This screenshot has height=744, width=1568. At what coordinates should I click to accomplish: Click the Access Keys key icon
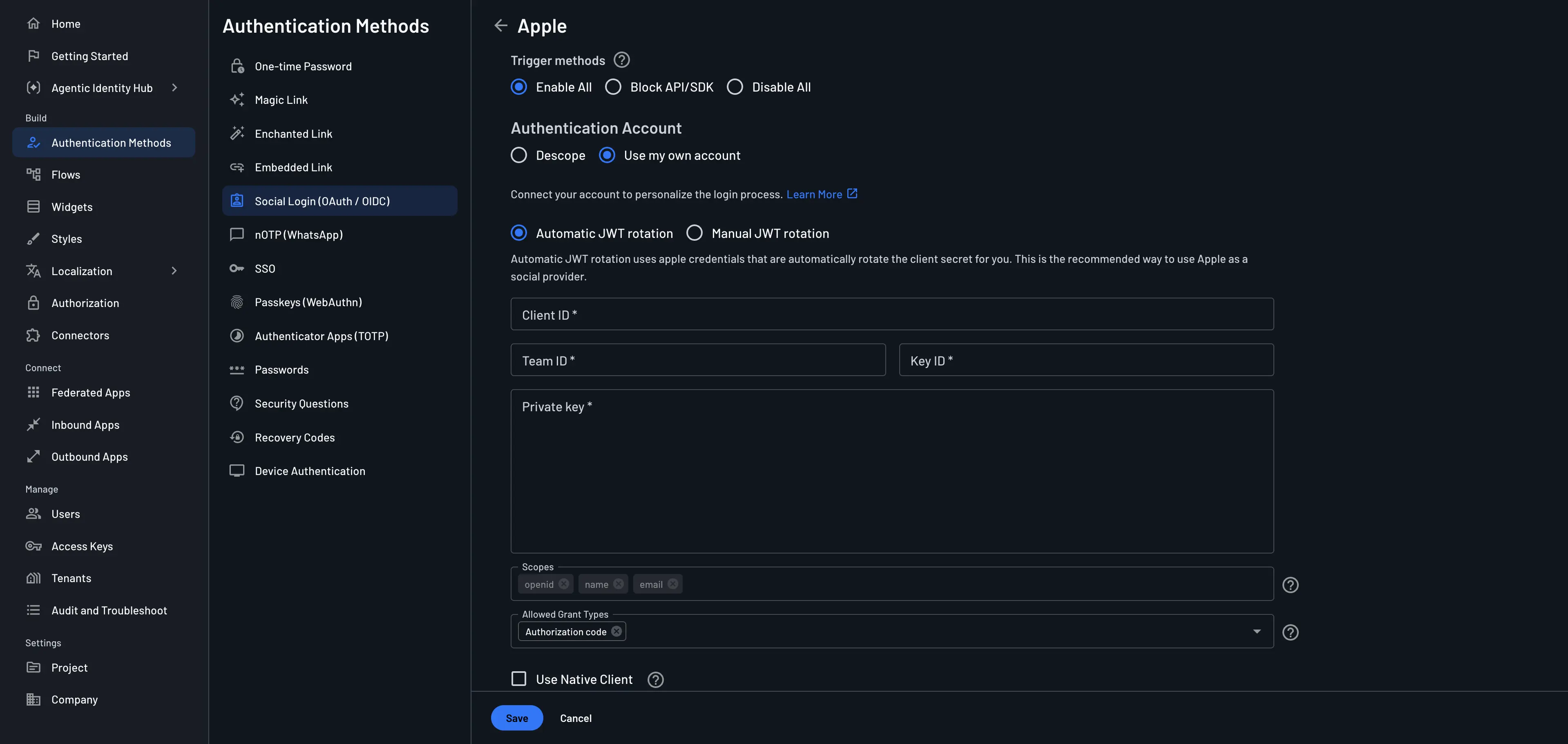click(x=34, y=546)
